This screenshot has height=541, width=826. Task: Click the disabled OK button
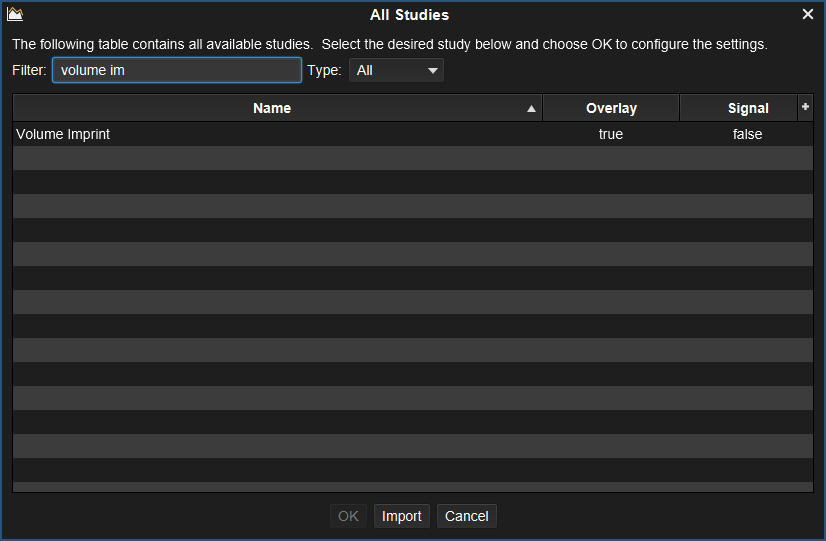click(348, 516)
